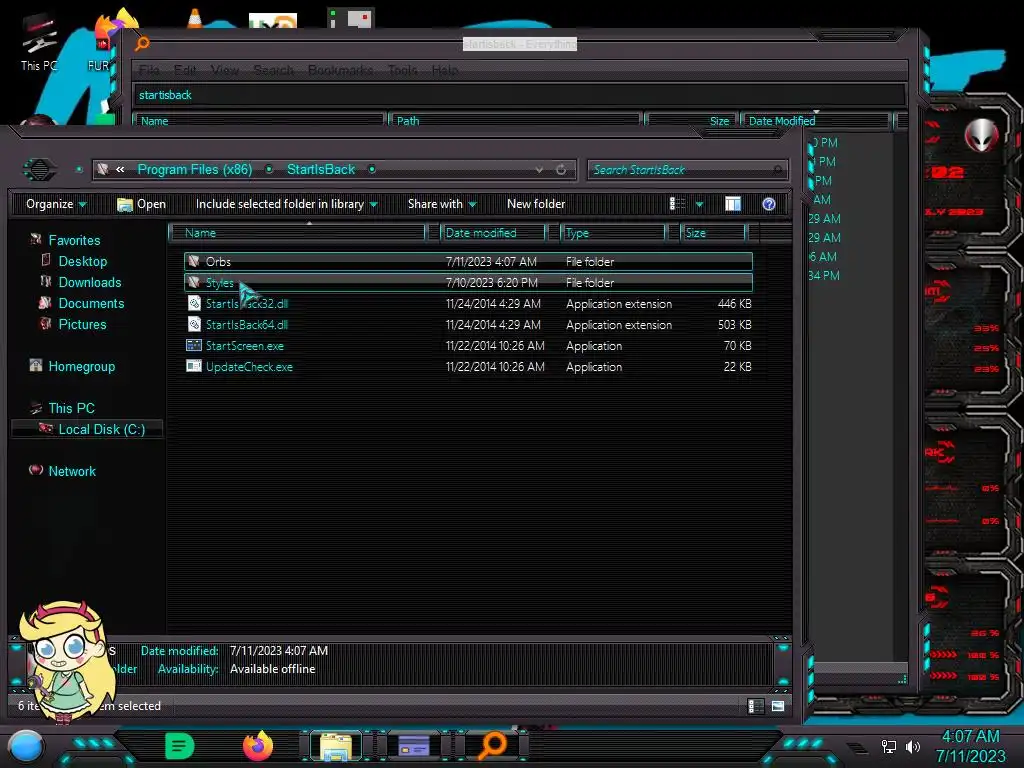
Task: Open File menu in Everything window
Action: [x=149, y=70]
